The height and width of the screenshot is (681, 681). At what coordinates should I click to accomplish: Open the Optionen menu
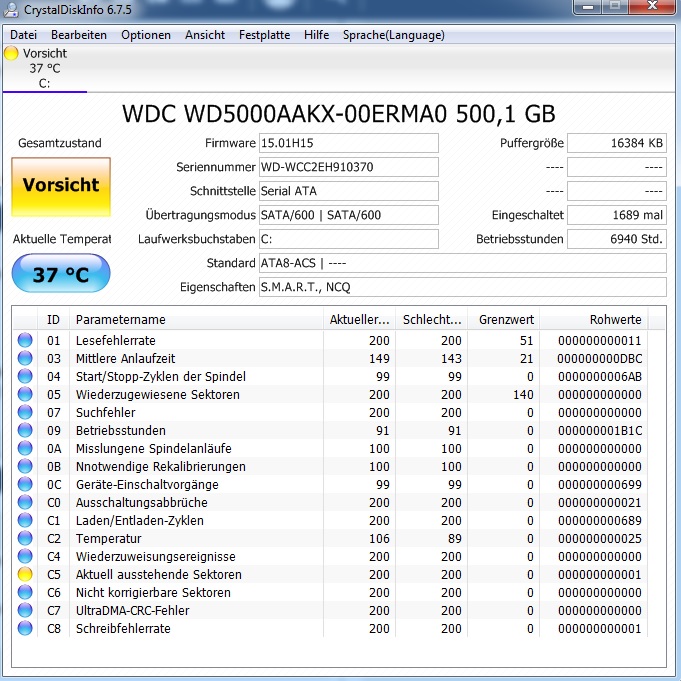146,35
